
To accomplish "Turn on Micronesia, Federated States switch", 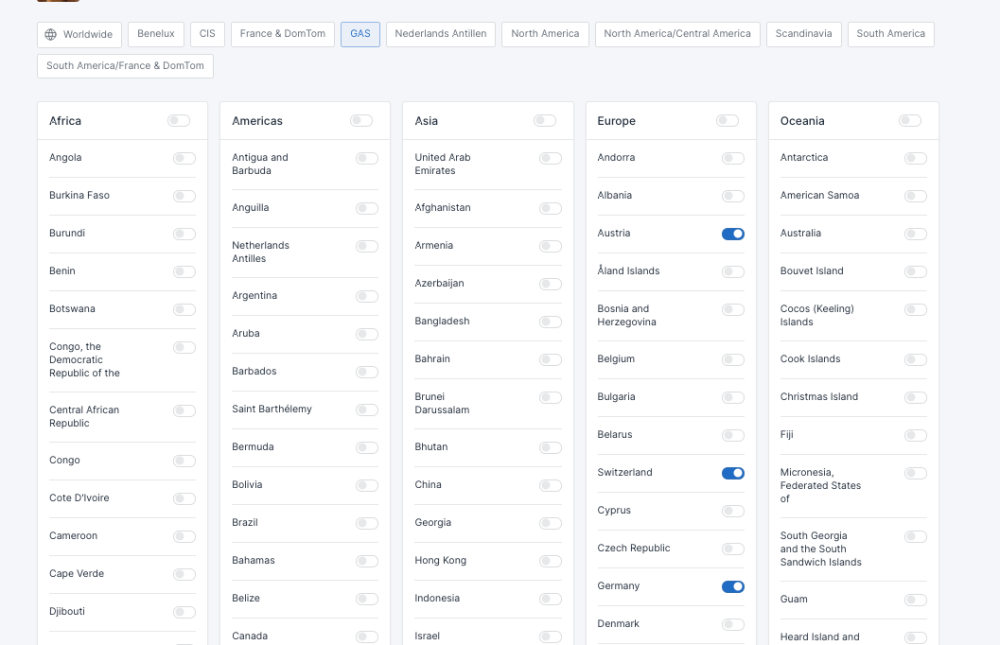I will (x=916, y=473).
